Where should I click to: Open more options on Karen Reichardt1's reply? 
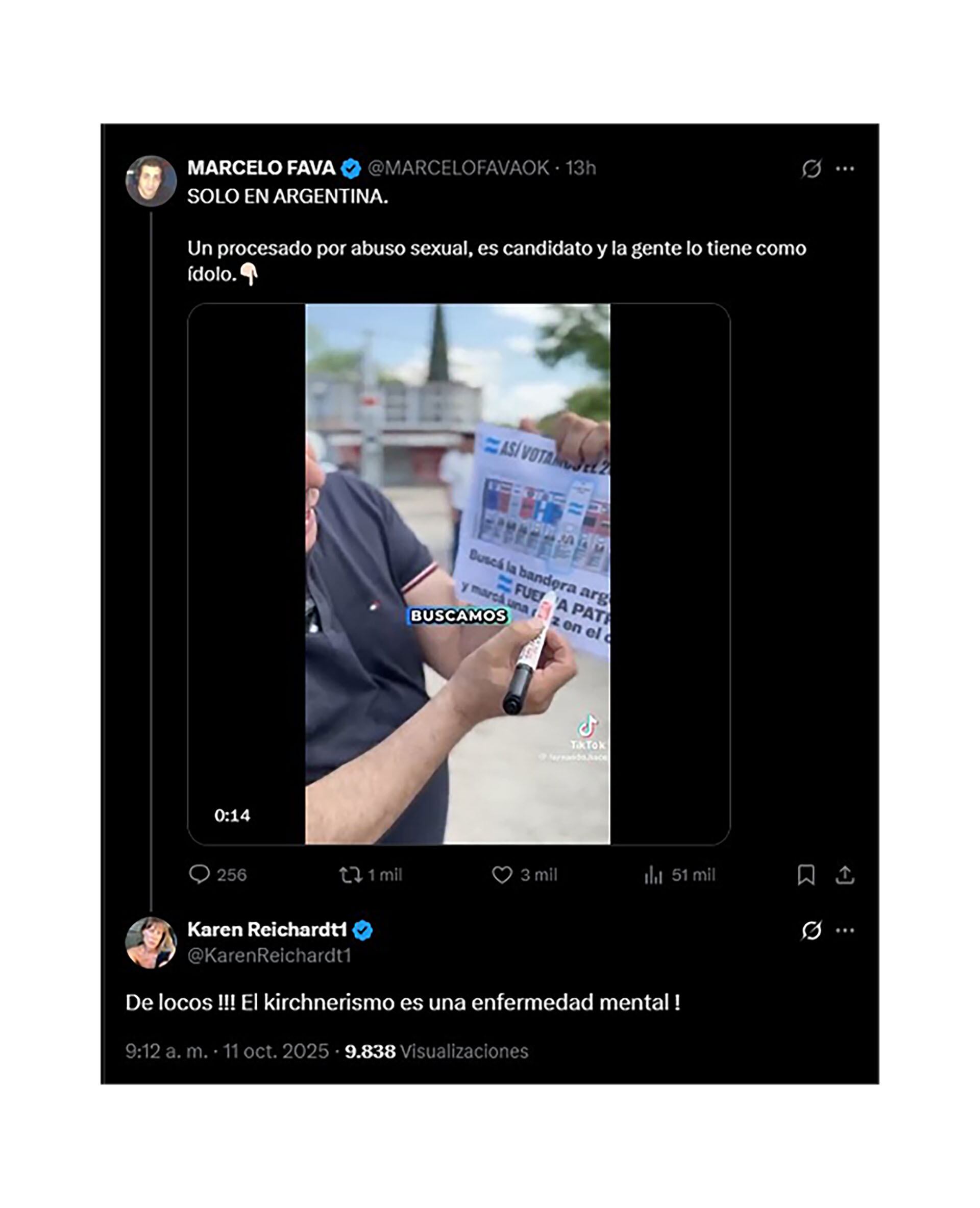pos(845,930)
